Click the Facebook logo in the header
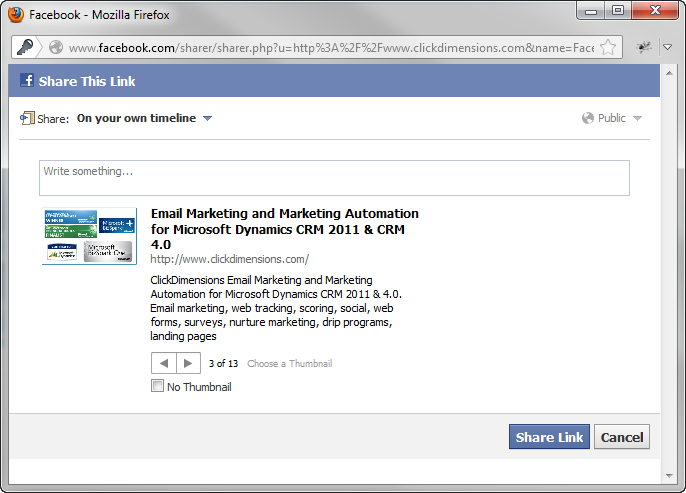 coord(27,81)
